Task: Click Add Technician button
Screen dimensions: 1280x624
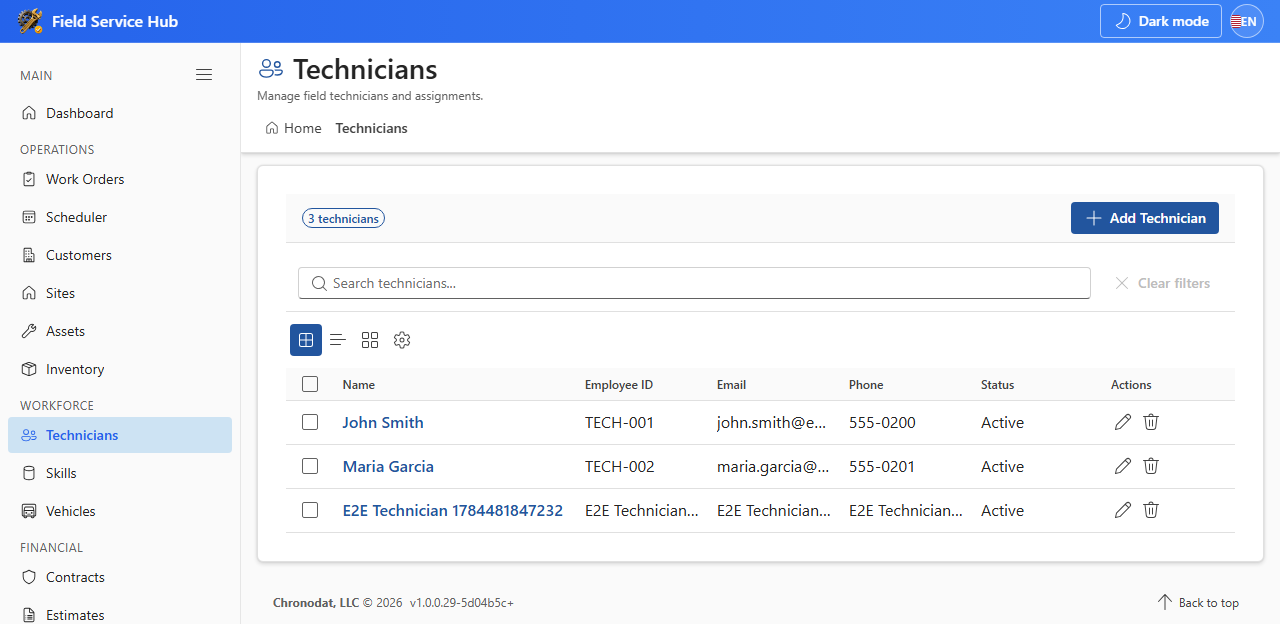Action: (1145, 218)
